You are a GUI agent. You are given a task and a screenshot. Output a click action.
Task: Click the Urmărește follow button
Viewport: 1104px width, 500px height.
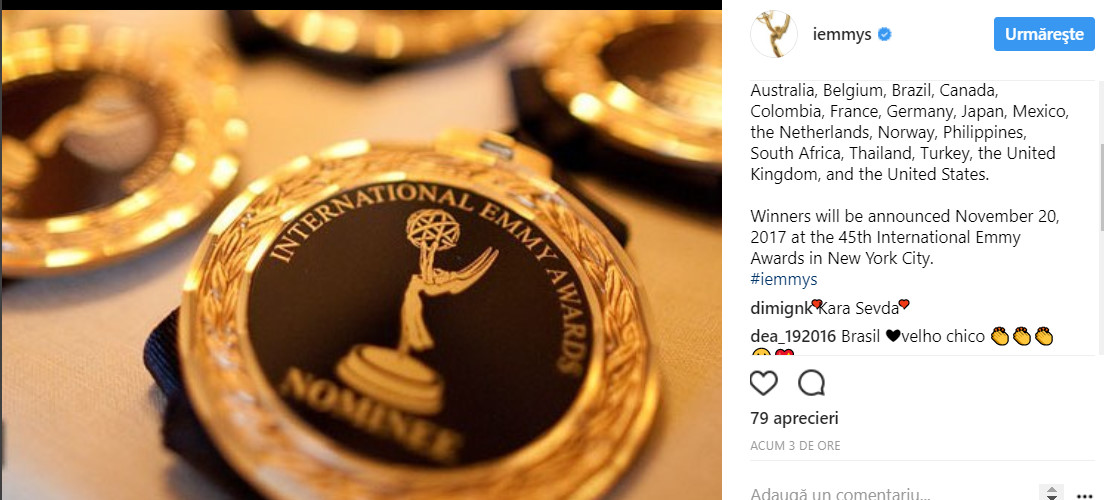[1044, 35]
